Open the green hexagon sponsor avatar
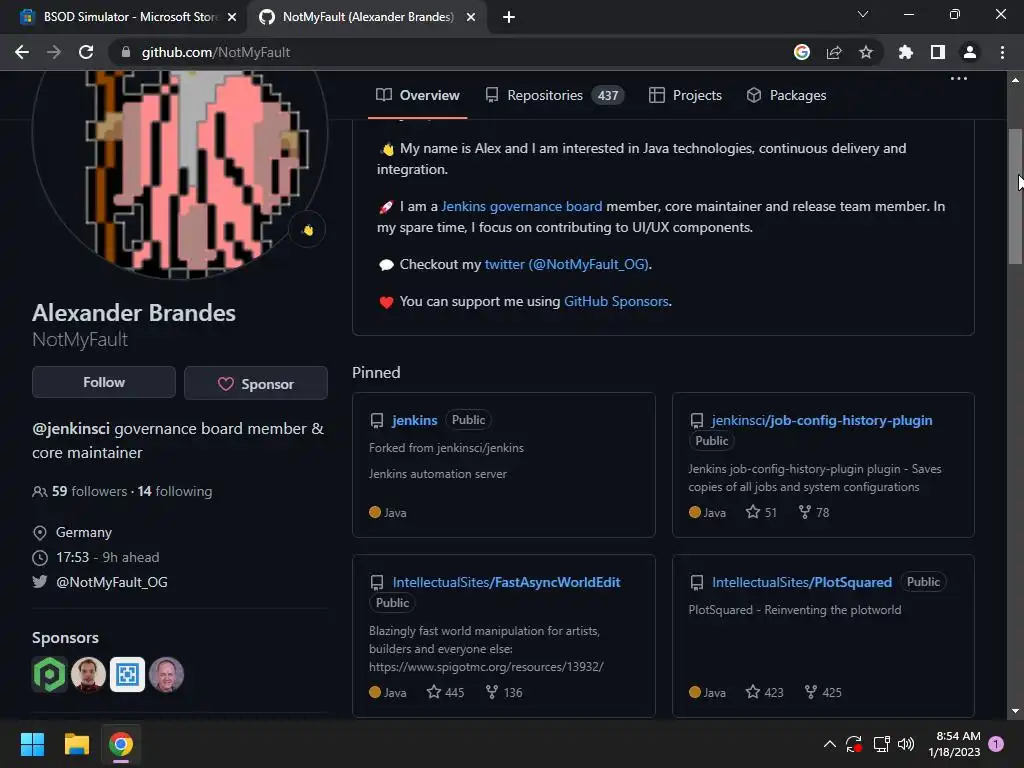 49,675
